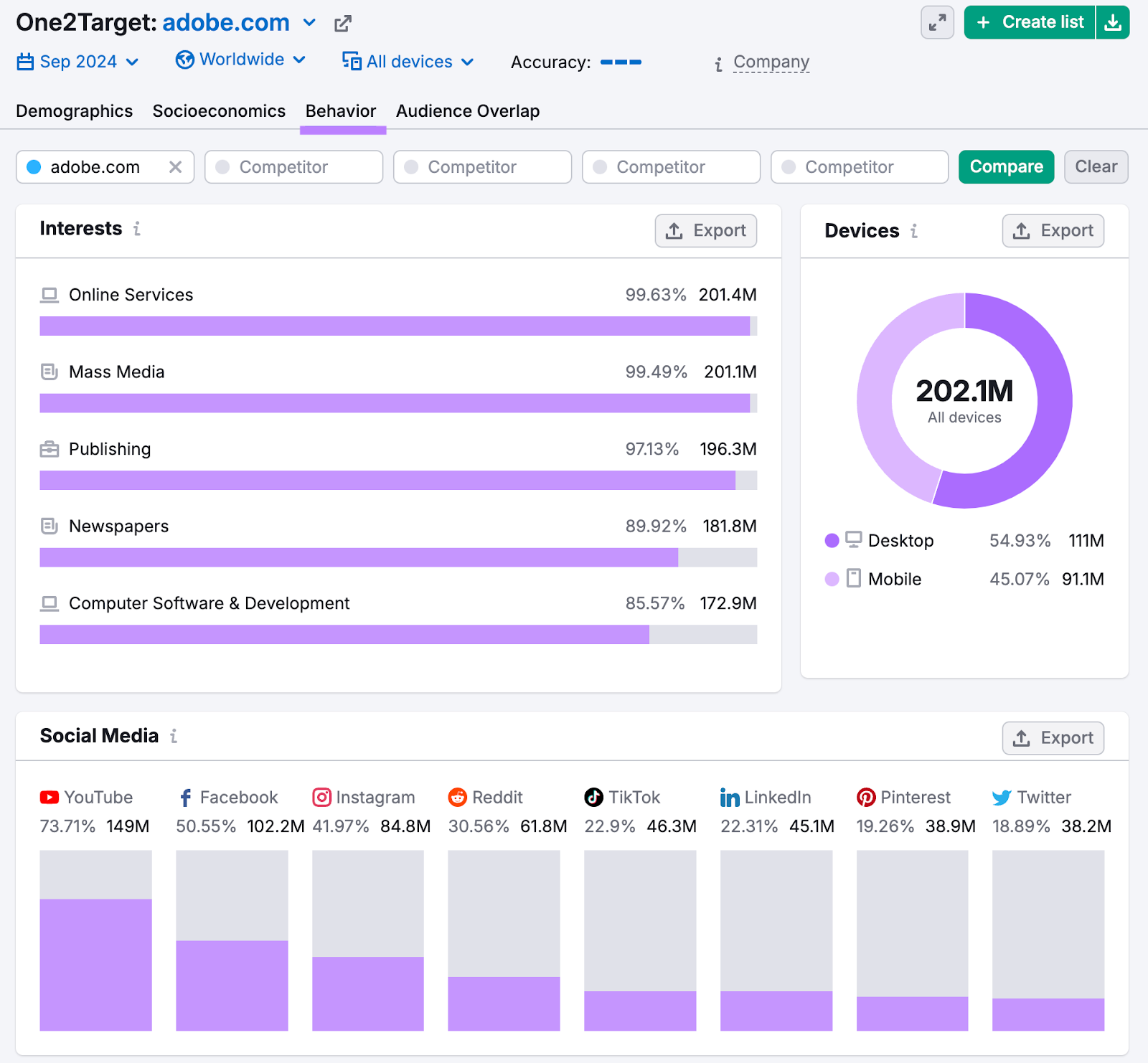1148x1063 pixels.
Task: Click the Pinterest logo icon
Action: (866, 798)
